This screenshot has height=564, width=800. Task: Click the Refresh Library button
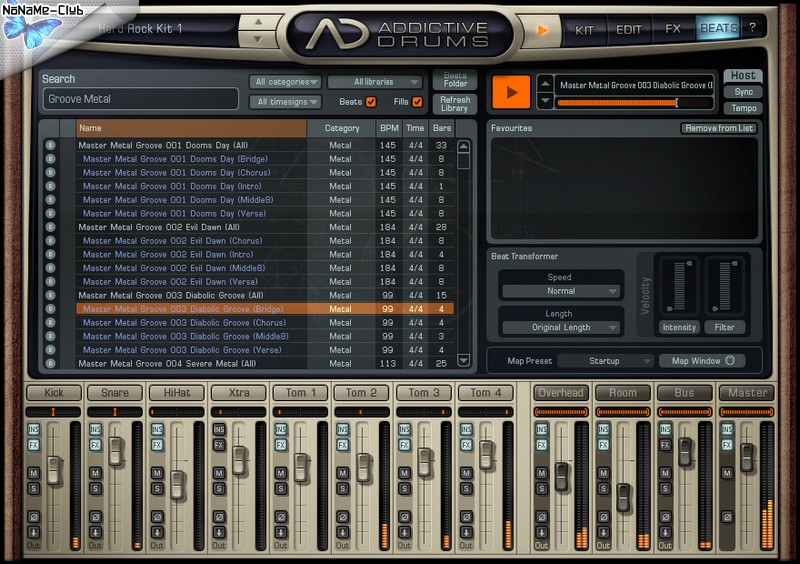coord(455,104)
